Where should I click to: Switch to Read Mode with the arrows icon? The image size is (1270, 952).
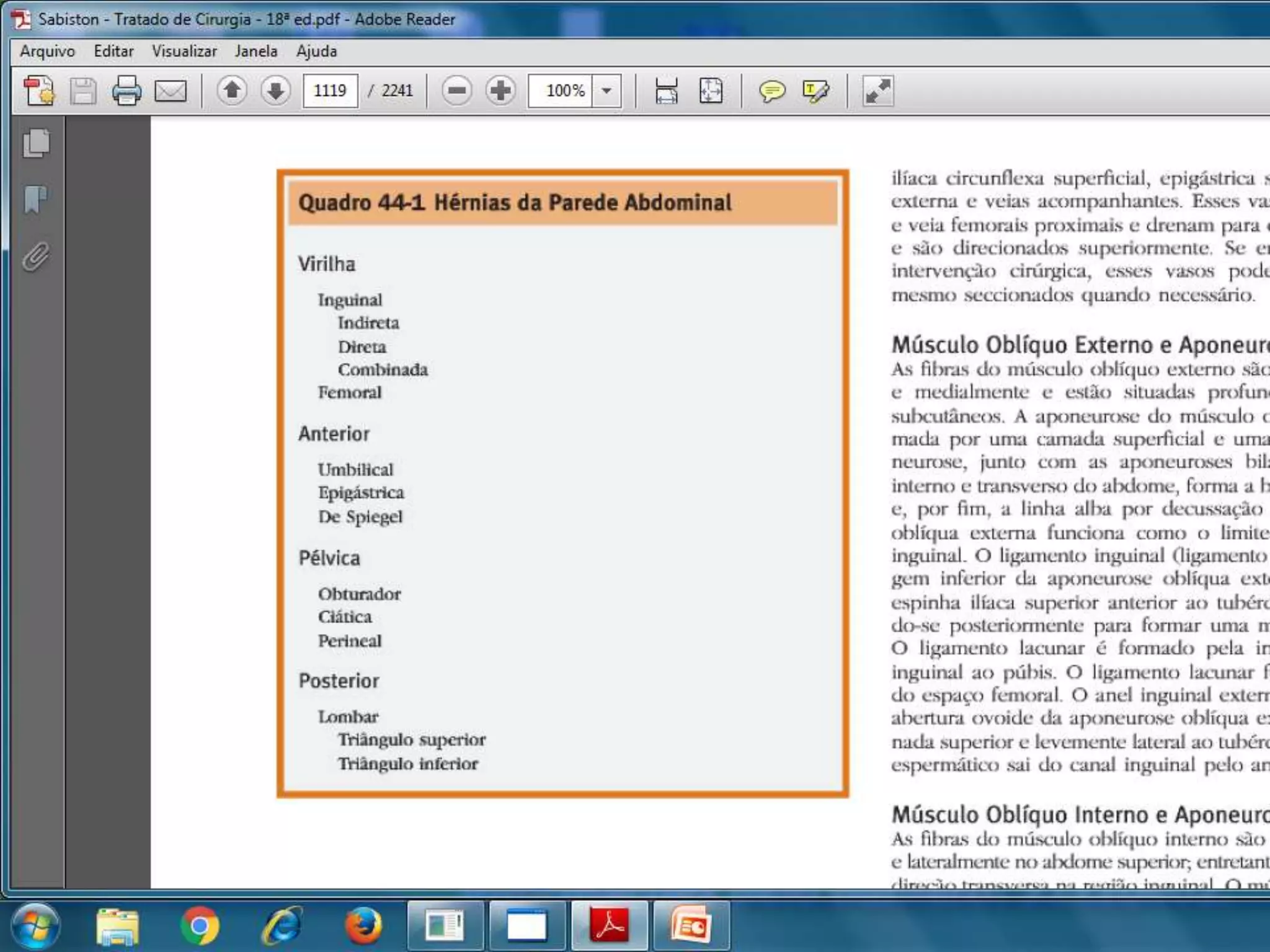(878, 91)
